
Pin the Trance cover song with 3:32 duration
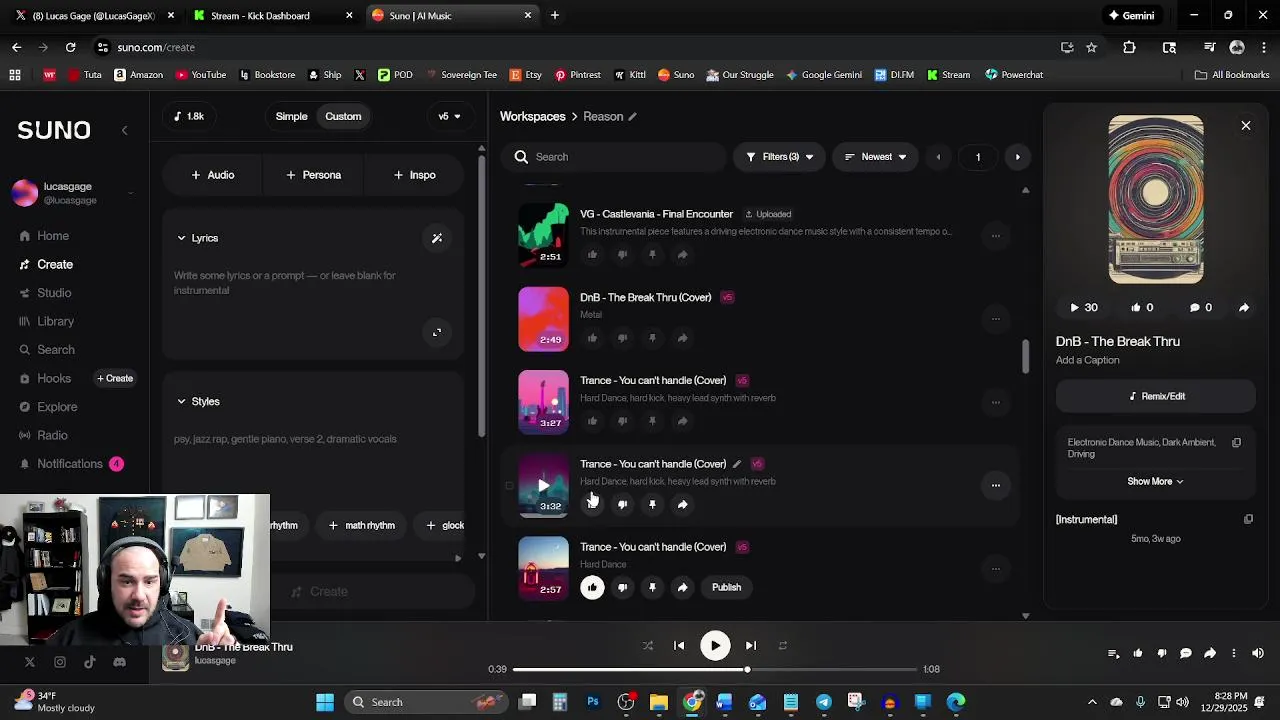point(652,505)
